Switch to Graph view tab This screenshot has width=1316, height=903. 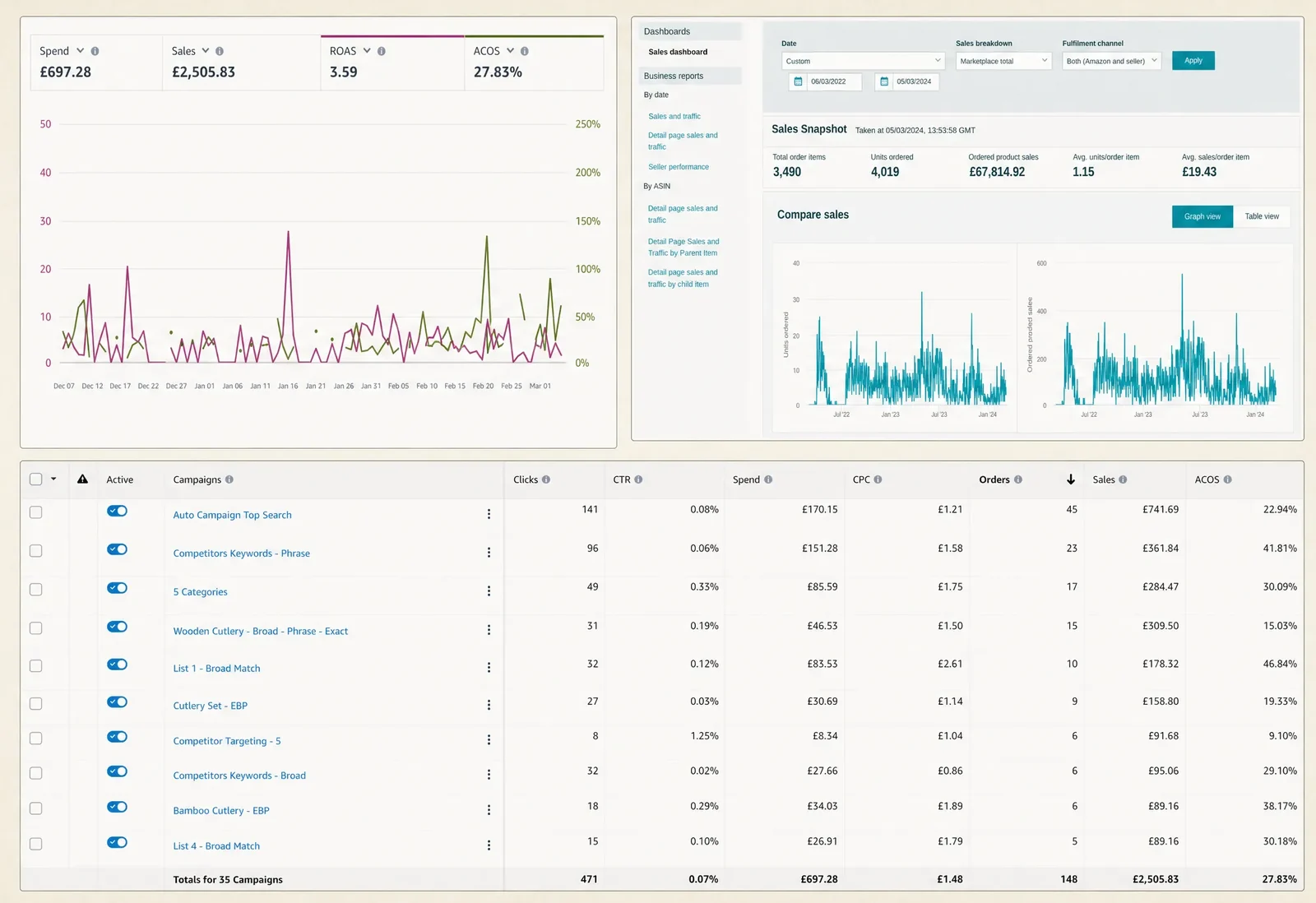tap(1202, 216)
